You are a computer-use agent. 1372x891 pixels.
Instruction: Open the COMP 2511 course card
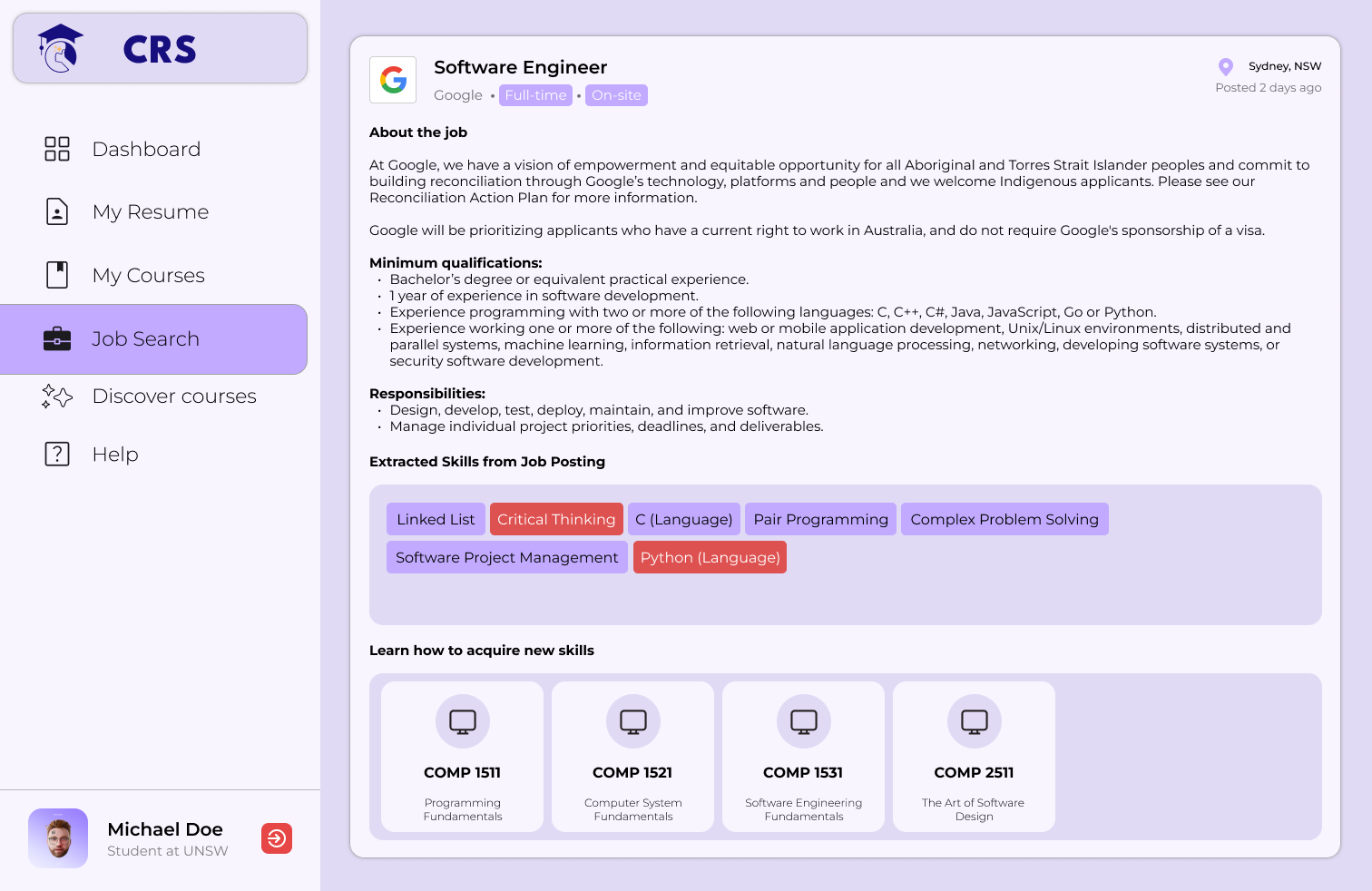coord(974,757)
